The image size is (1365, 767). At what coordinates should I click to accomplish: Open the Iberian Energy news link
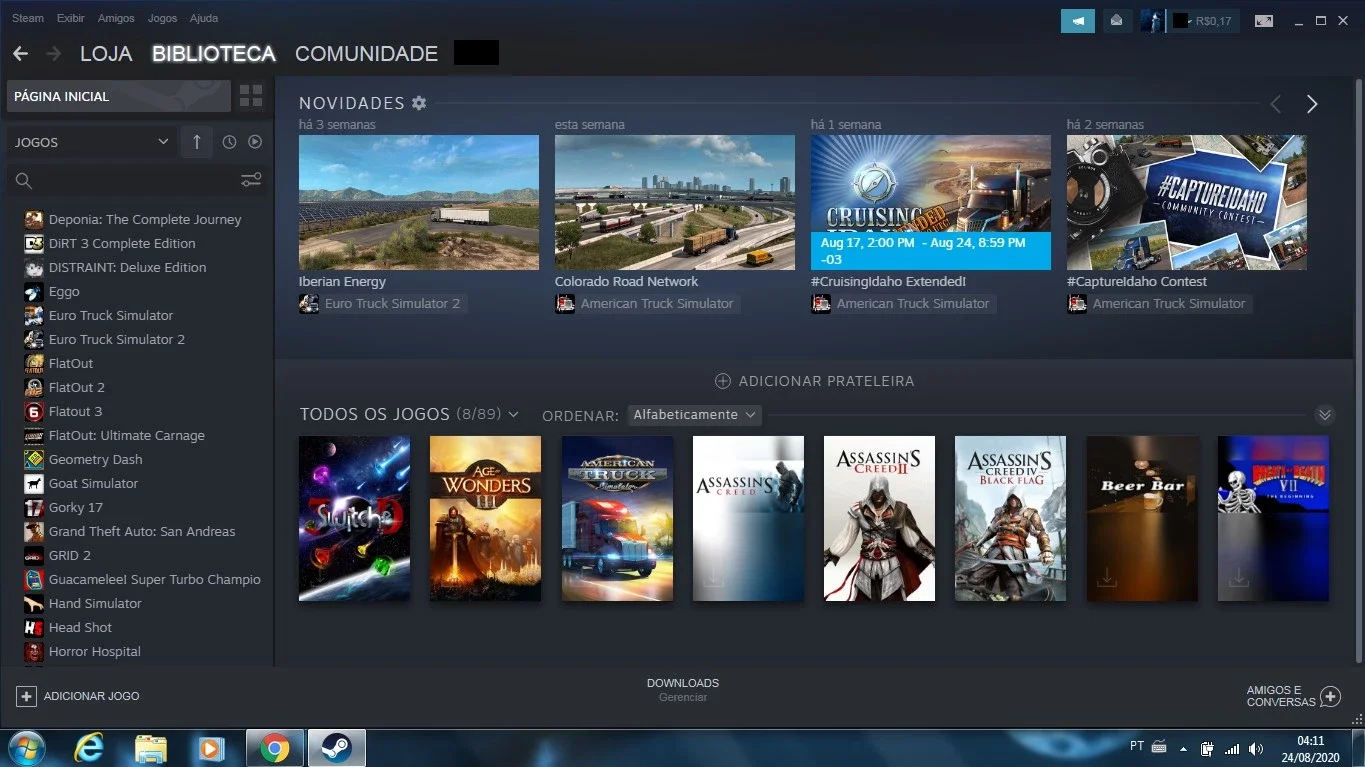pyautogui.click(x=342, y=281)
